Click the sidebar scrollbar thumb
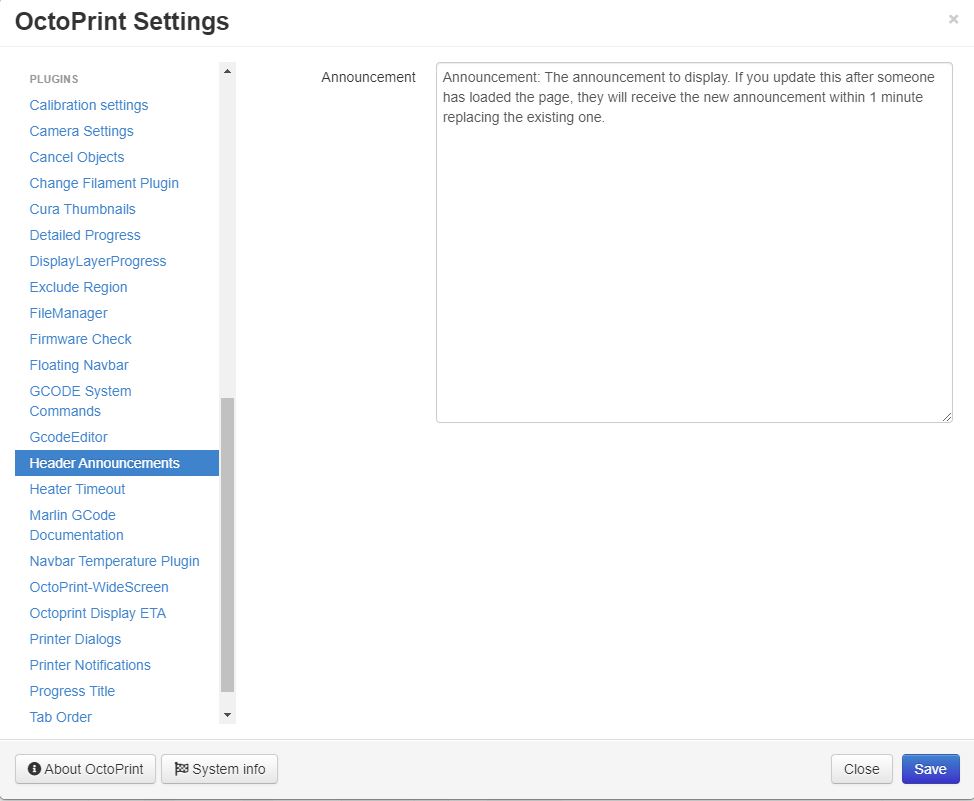 [x=227, y=544]
